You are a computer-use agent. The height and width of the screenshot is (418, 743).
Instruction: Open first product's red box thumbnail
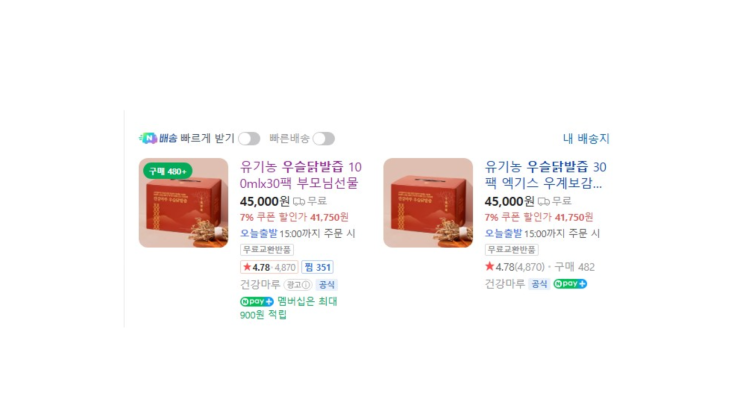click(183, 203)
